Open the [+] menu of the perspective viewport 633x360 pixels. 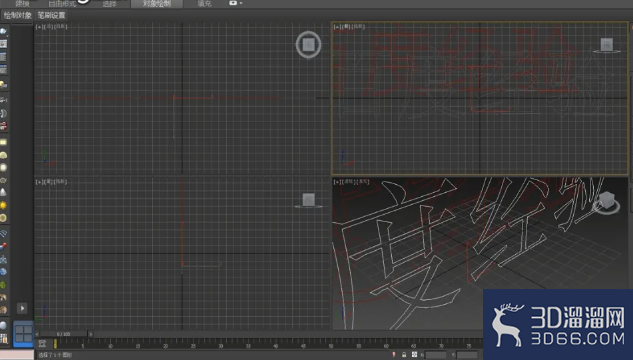pos(336,182)
